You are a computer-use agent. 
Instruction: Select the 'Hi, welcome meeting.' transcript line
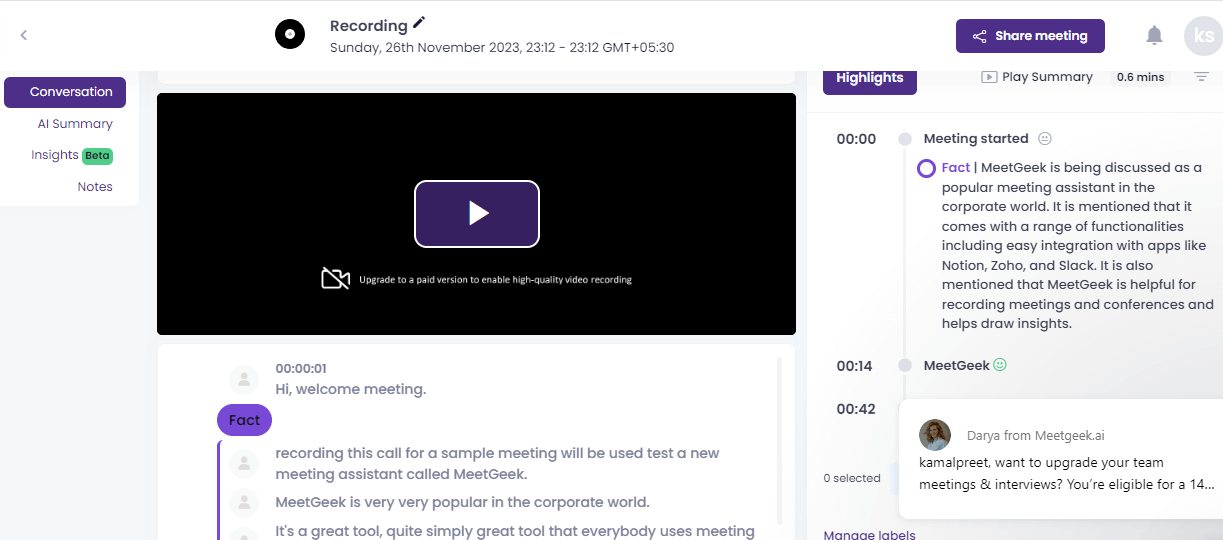[351, 389]
